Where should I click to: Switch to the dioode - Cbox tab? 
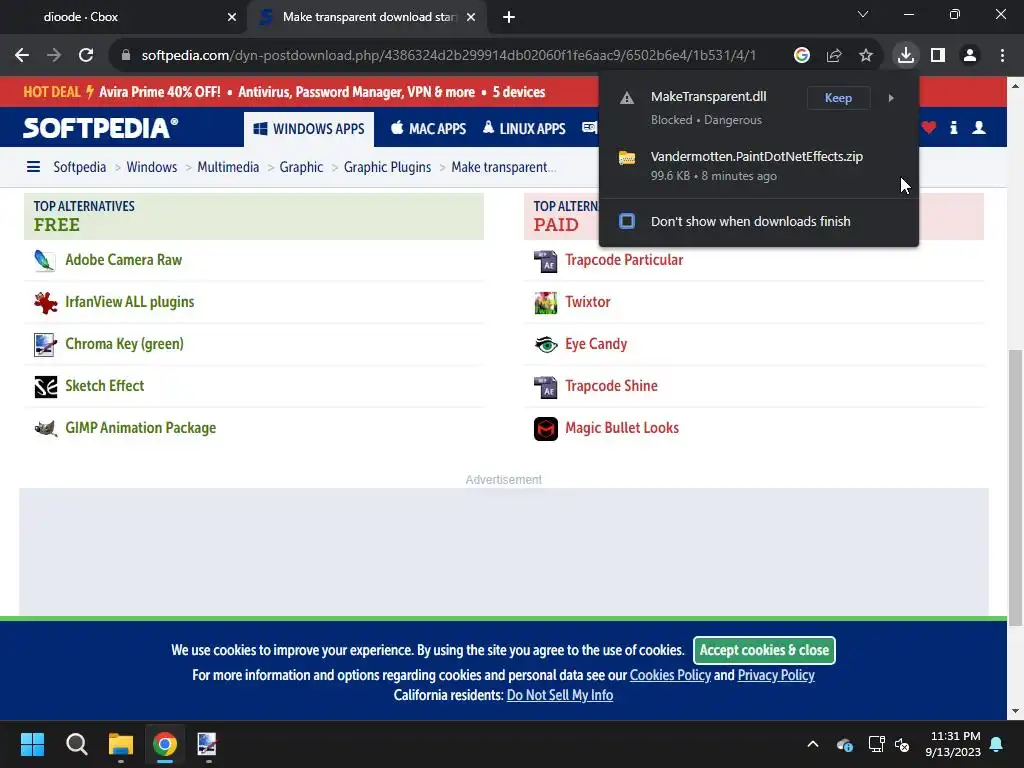[x=124, y=17]
